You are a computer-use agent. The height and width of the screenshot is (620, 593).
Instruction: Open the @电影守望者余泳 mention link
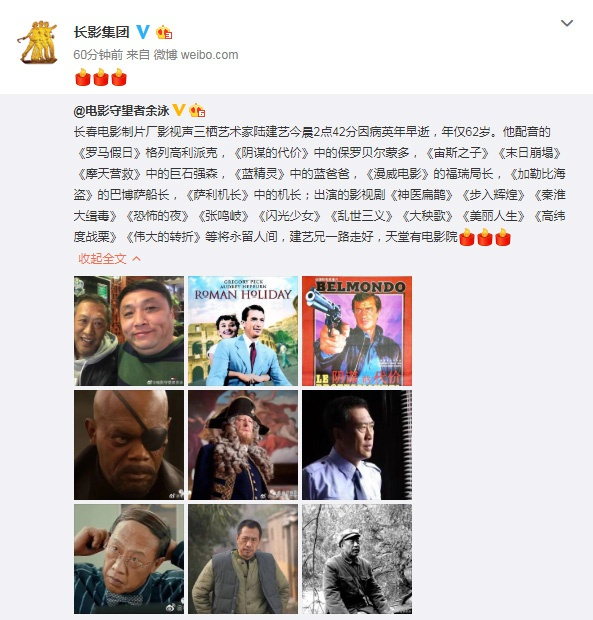pyautogui.click(x=121, y=110)
